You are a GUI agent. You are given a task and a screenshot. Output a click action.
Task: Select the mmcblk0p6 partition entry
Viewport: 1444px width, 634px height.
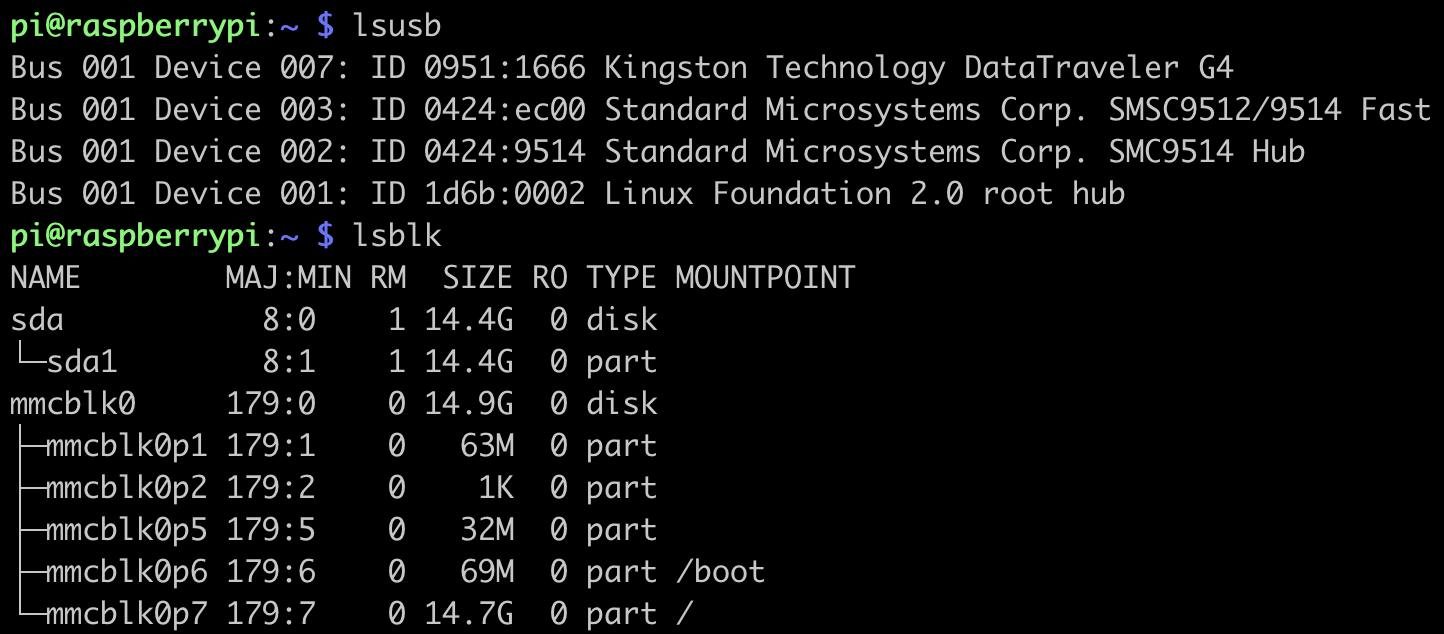tap(126, 572)
